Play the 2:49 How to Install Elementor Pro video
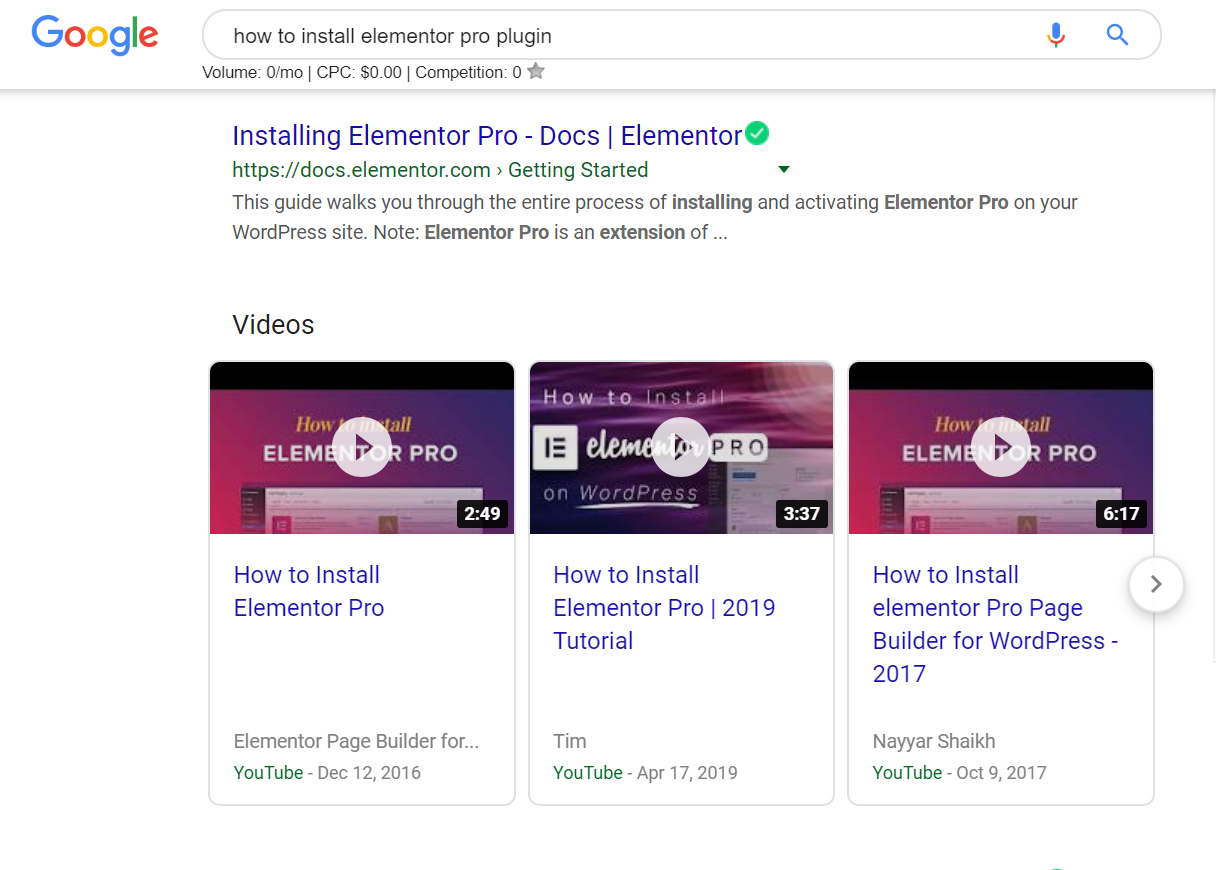The height and width of the screenshot is (870, 1216). pyautogui.click(x=361, y=447)
